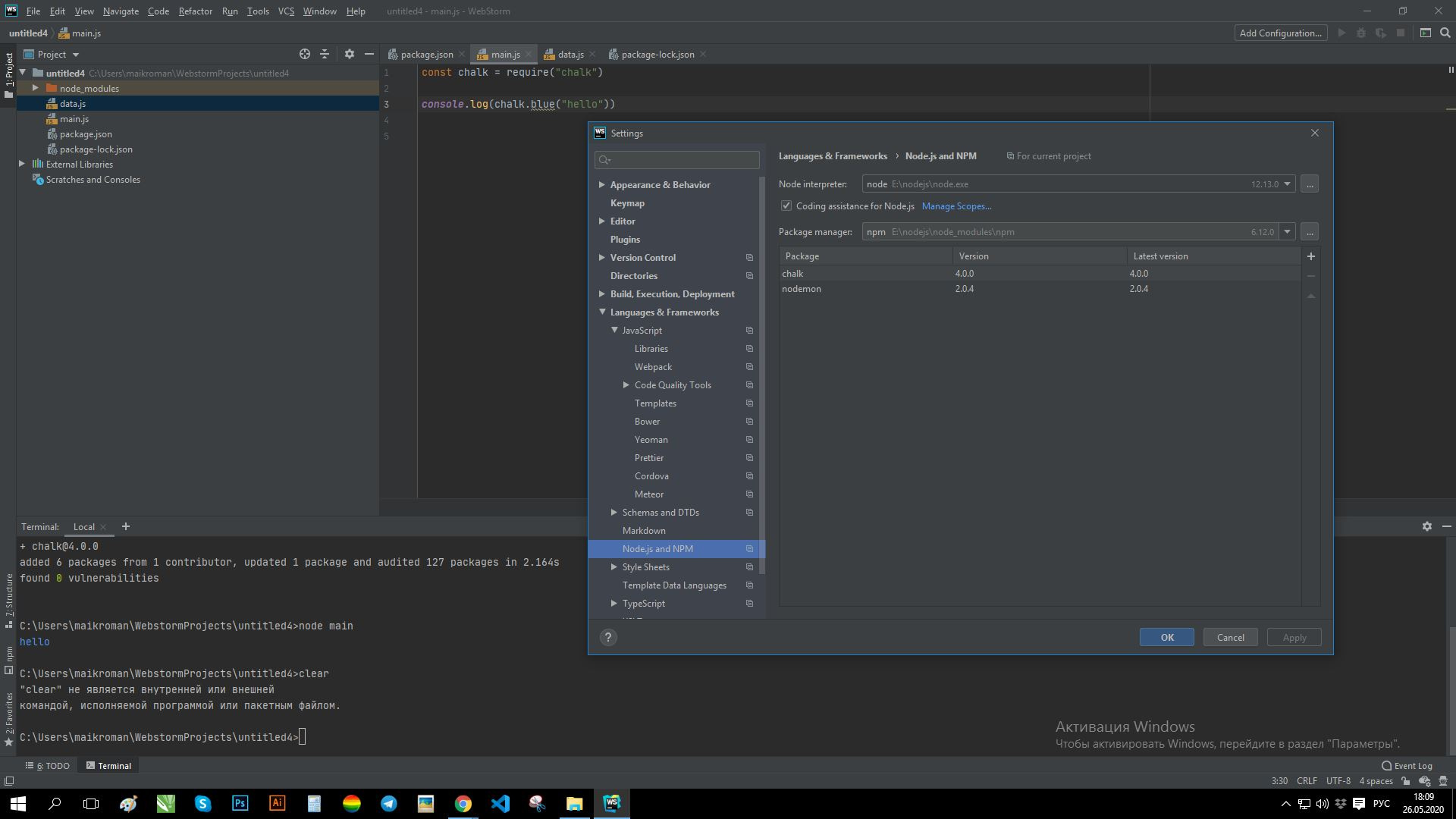The height and width of the screenshot is (819, 1456).
Task: Expand the node_modules folder
Action: pos(36,89)
